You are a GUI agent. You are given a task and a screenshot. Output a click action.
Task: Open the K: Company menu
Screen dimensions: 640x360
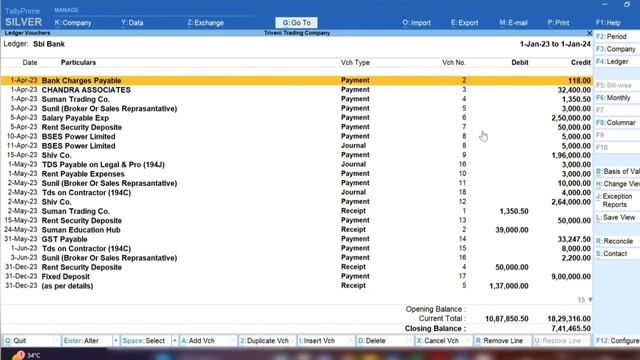pos(73,23)
